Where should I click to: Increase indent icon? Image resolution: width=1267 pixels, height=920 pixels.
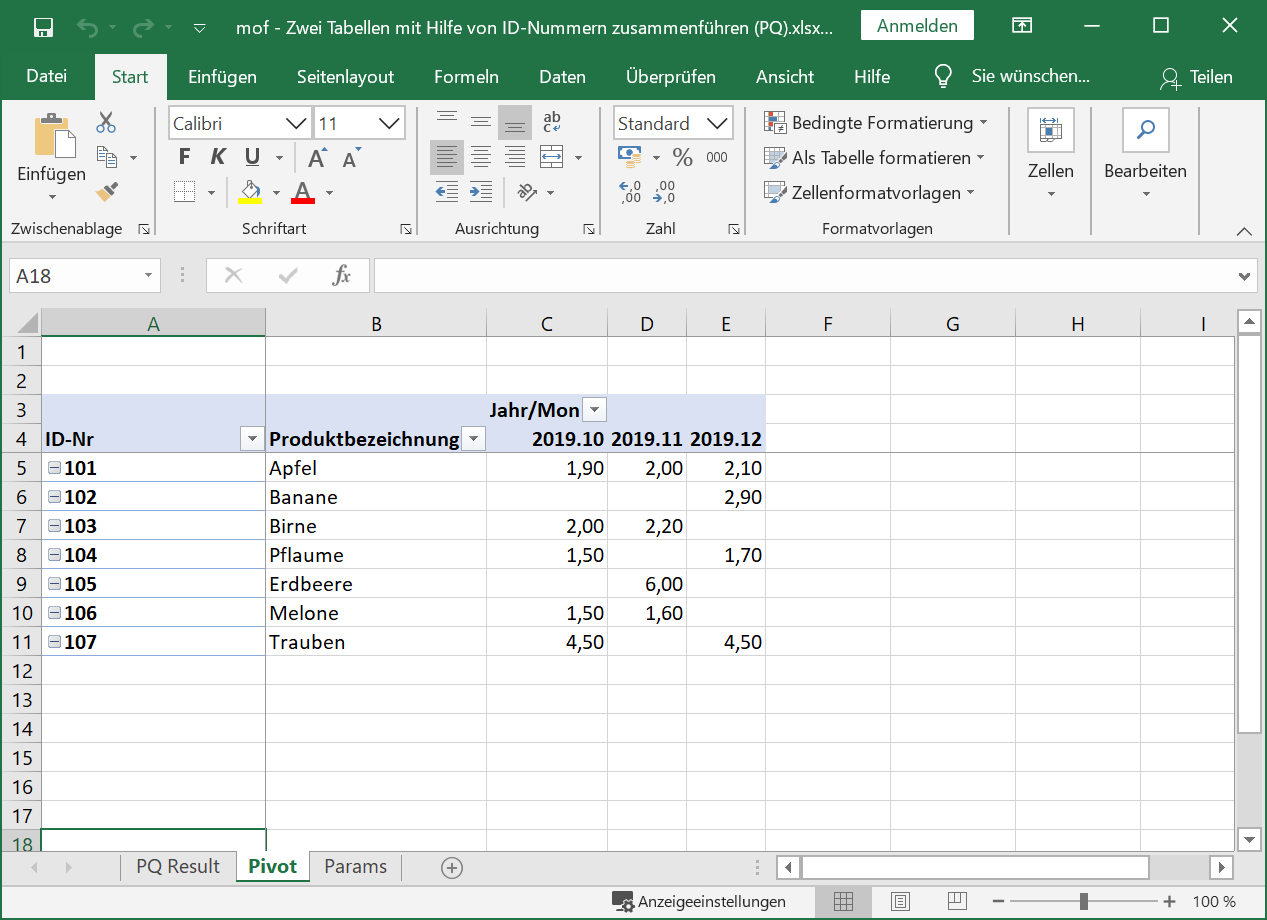481,191
